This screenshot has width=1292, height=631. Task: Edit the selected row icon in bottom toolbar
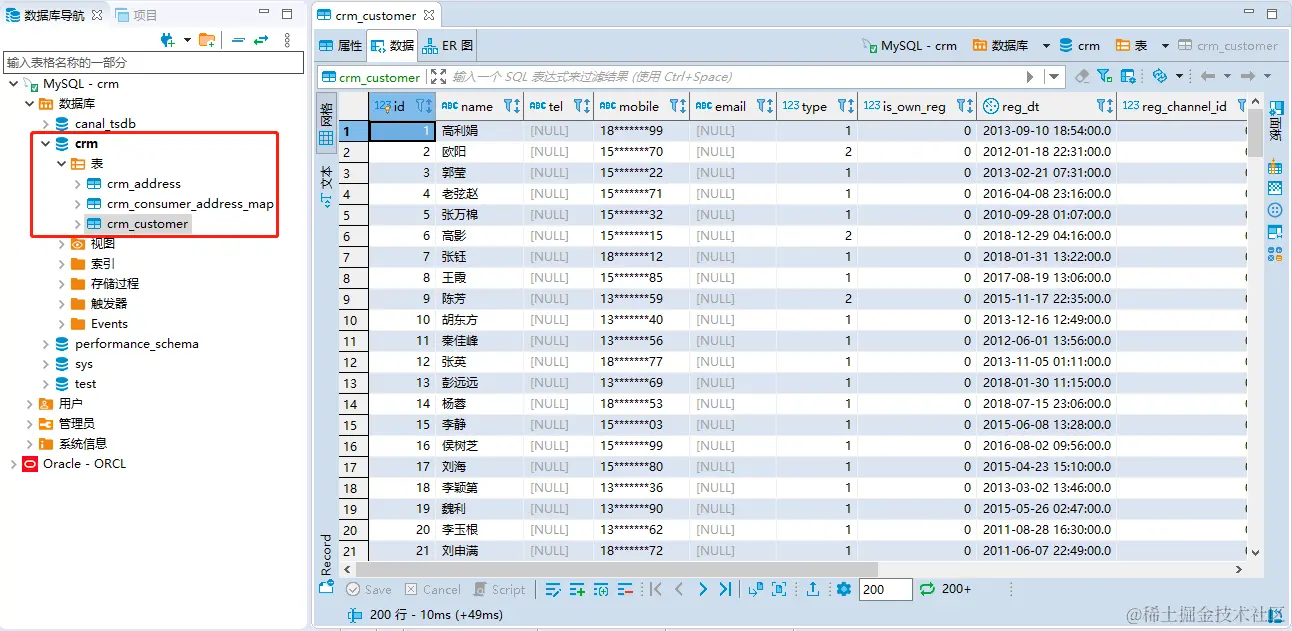553,590
